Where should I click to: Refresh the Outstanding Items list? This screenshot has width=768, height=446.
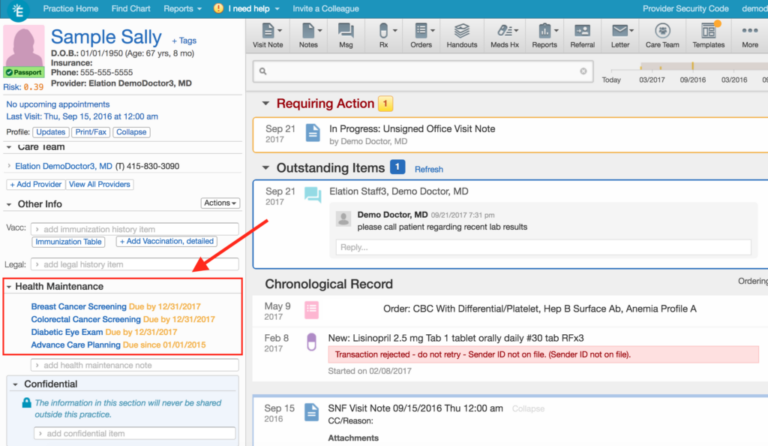click(429, 169)
